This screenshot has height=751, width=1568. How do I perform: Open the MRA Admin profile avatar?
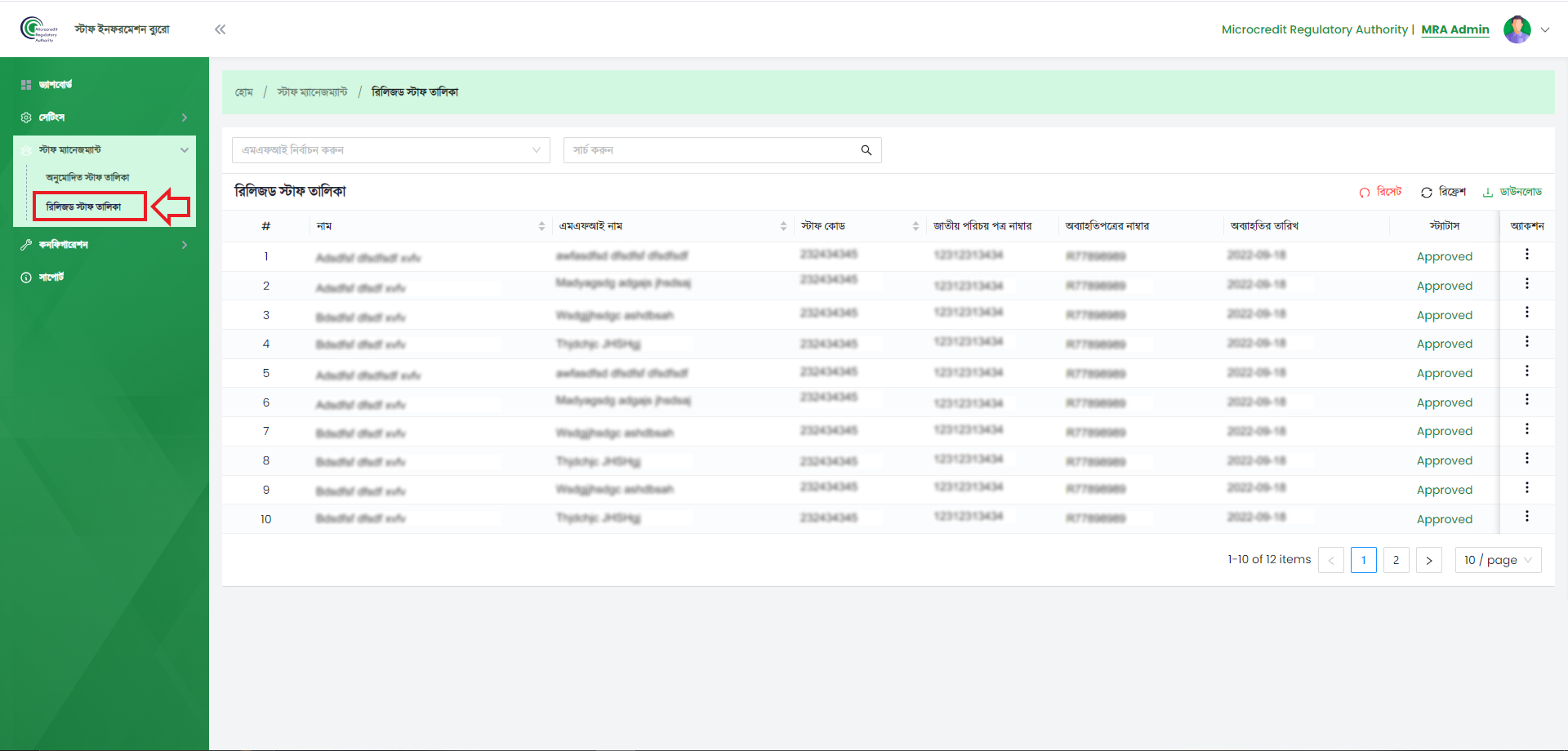(x=1517, y=29)
